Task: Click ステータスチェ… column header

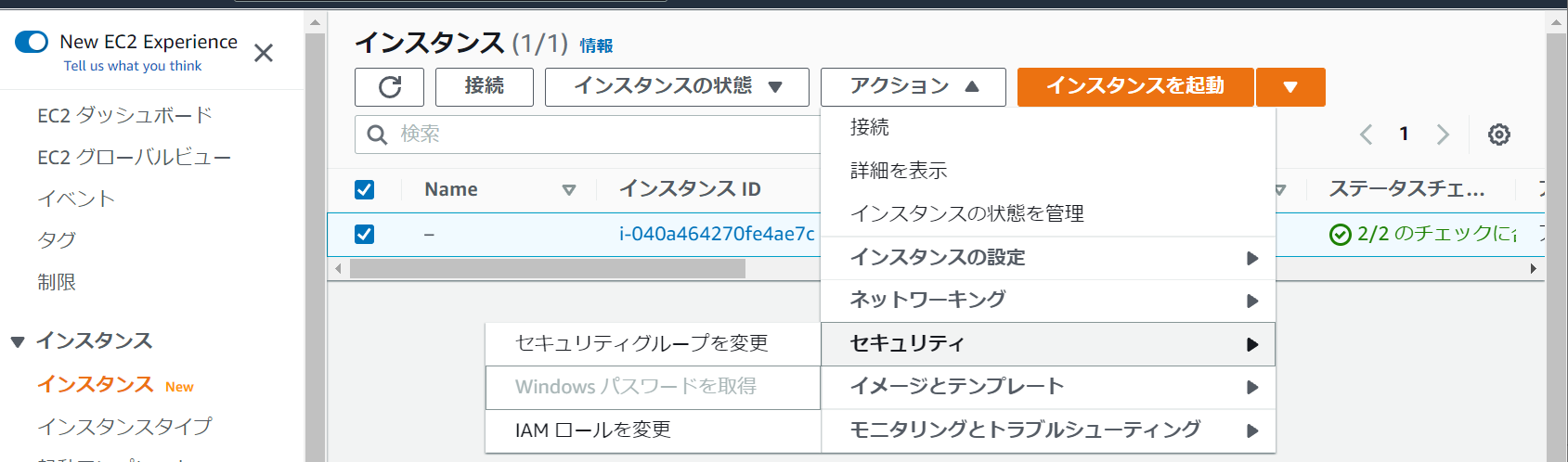Action: (1407, 190)
